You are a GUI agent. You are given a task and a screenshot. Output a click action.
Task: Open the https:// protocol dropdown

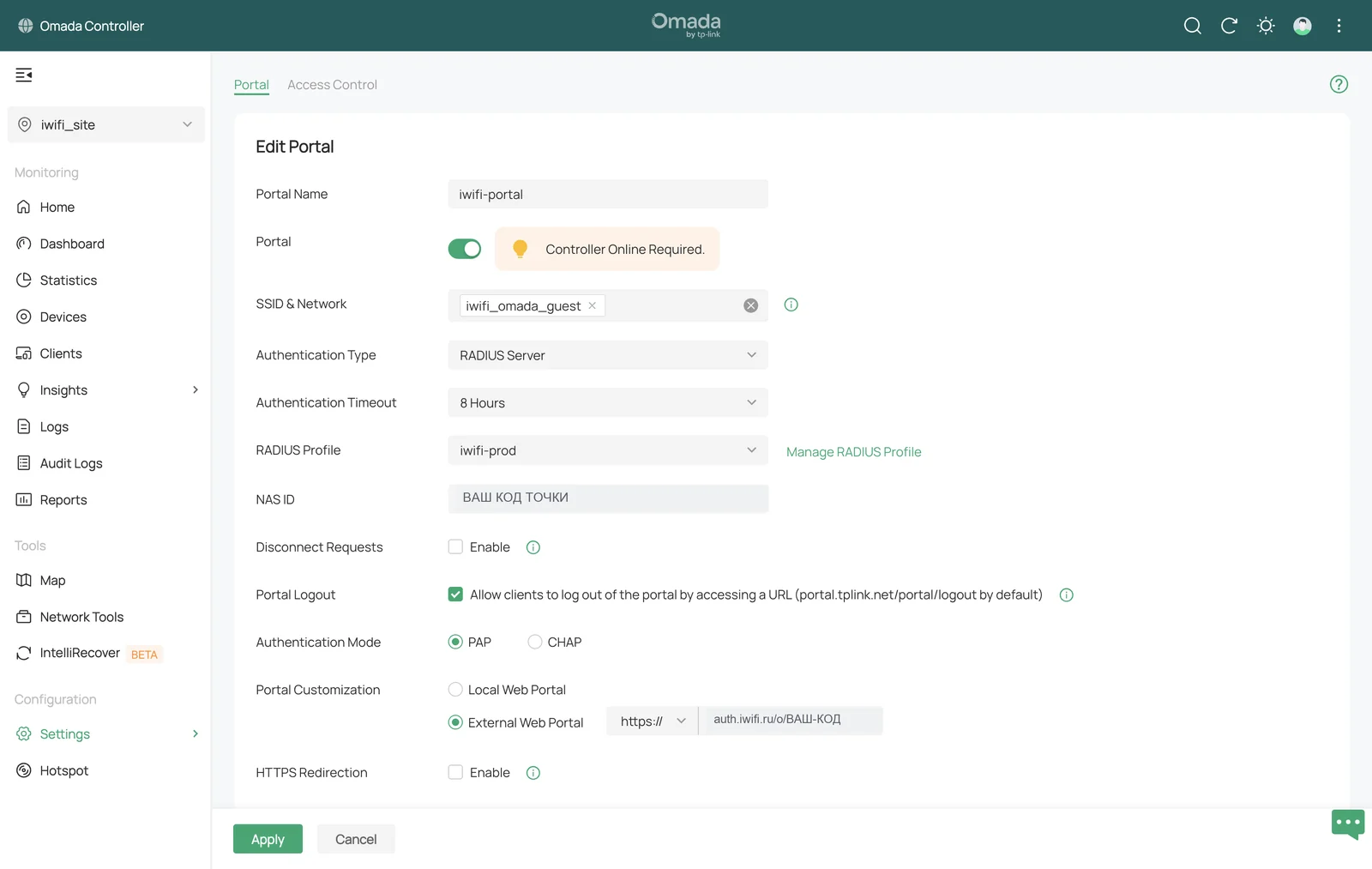point(653,721)
